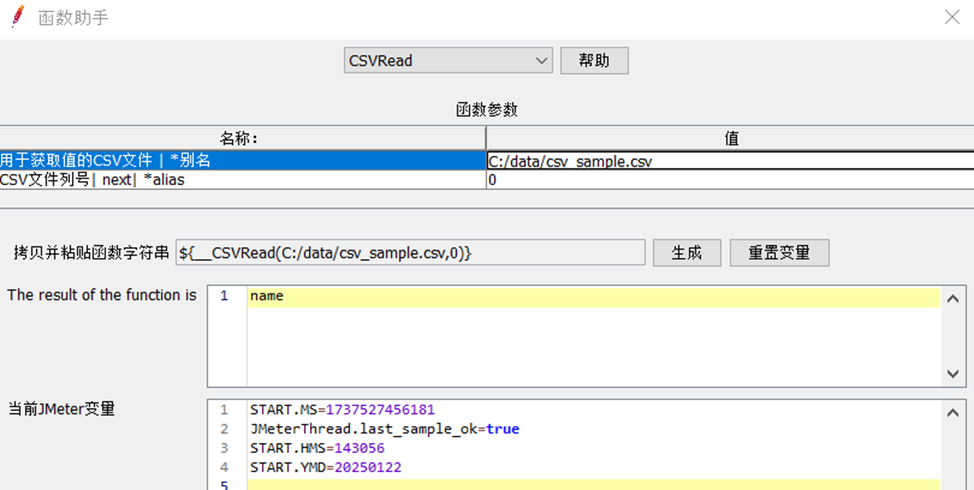Click the 值 column header
Screen dimensions: 974x490
tap(730, 138)
